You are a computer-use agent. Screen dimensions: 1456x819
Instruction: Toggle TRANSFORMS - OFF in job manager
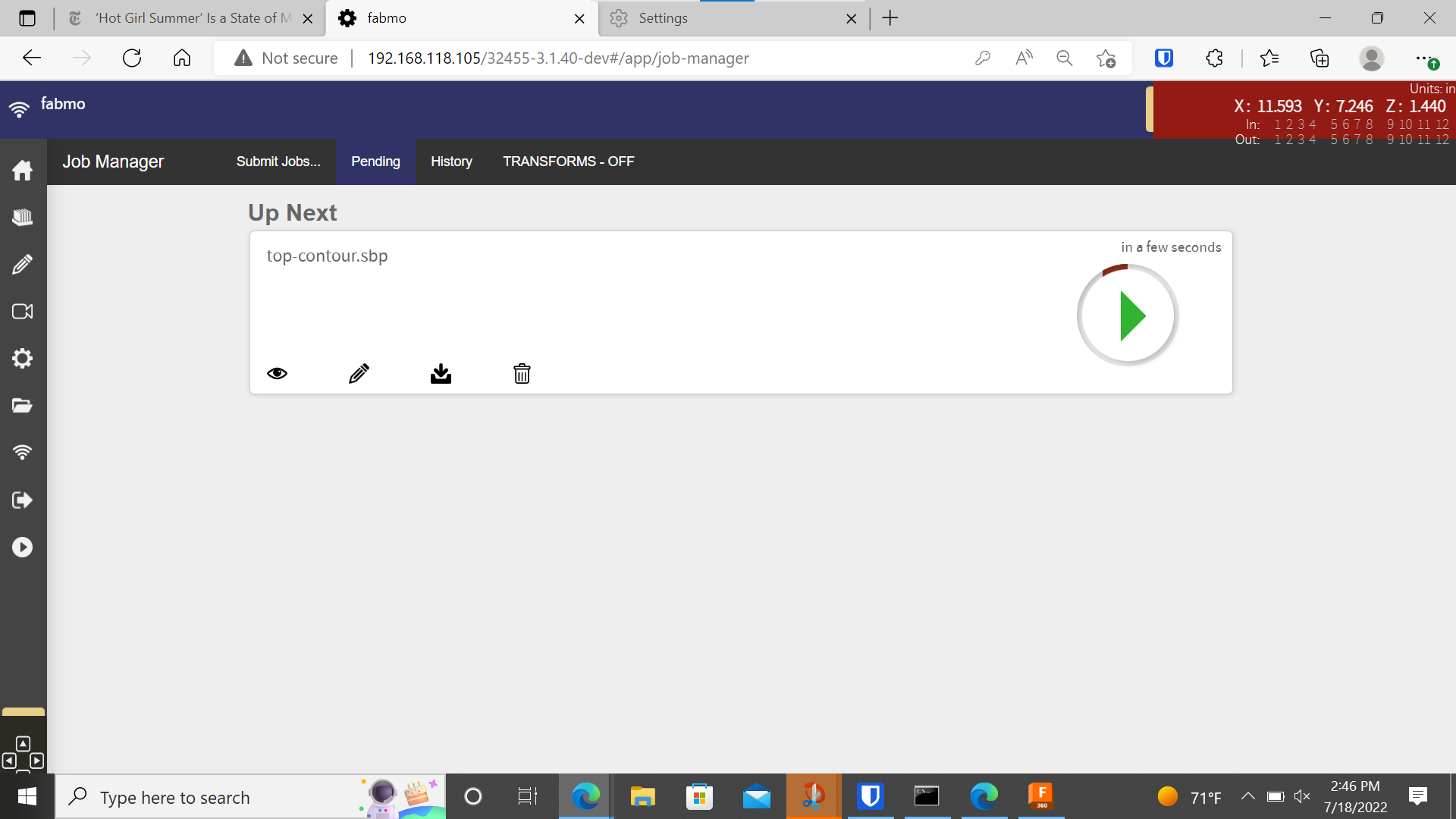point(568,162)
